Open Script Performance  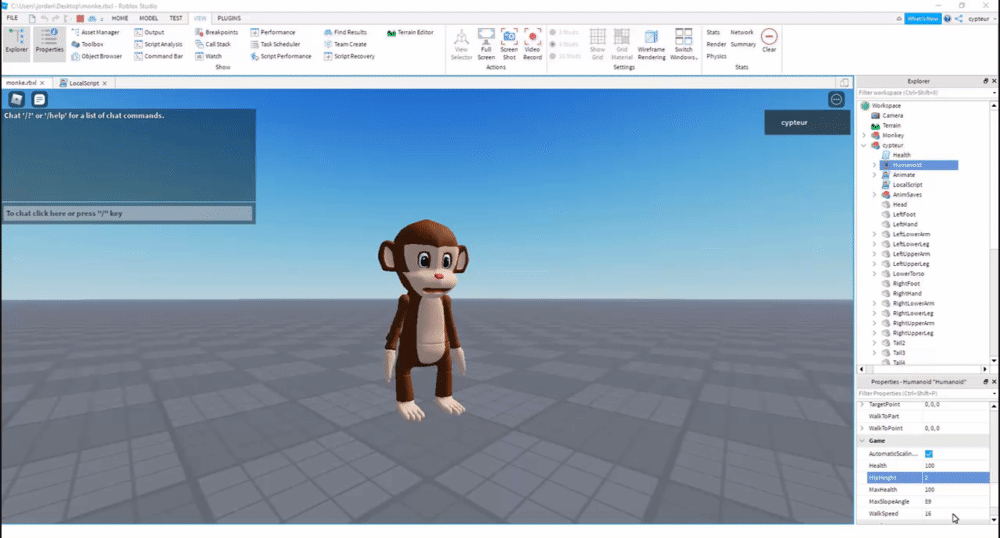point(281,56)
